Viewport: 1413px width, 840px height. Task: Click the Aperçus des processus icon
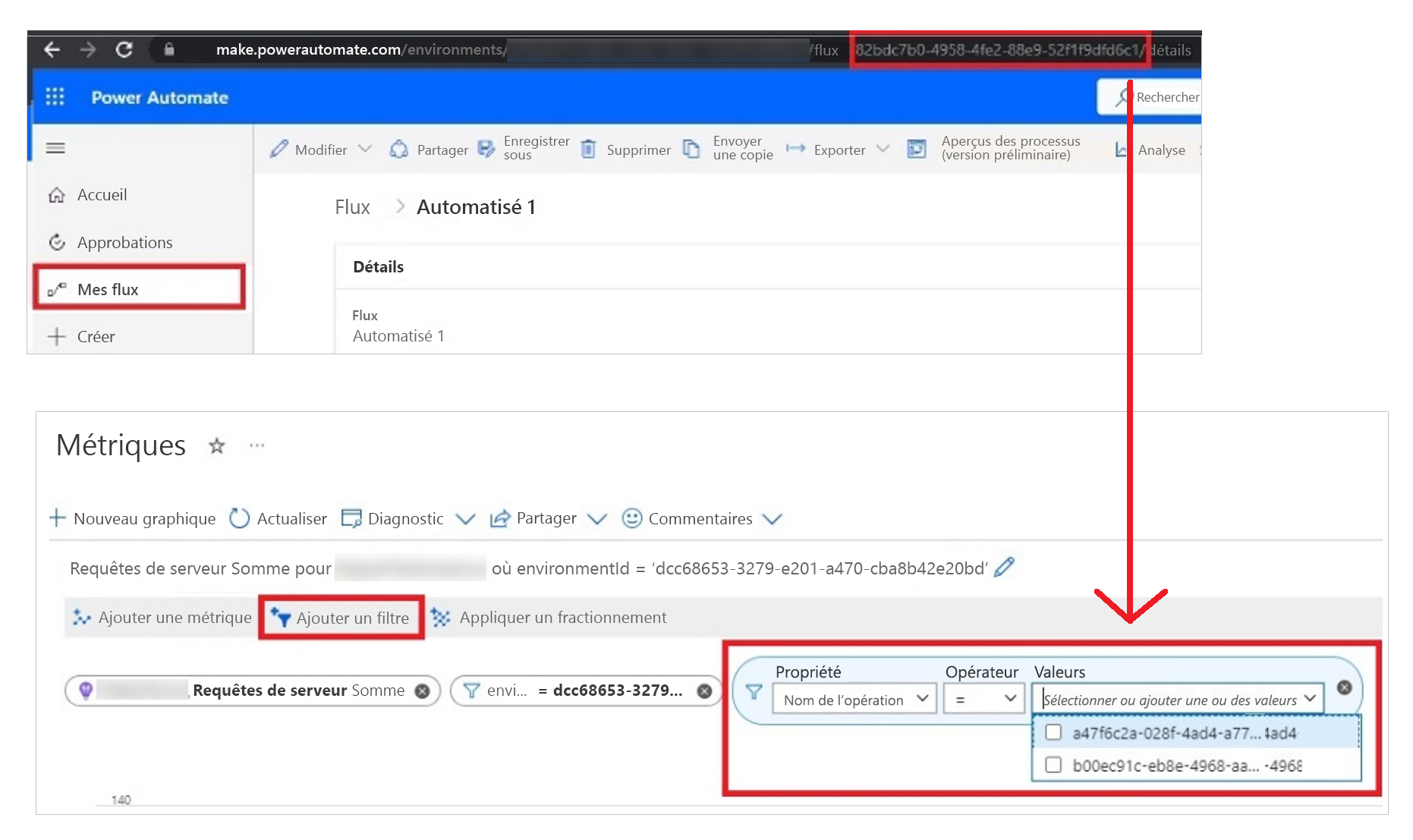coord(917,149)
